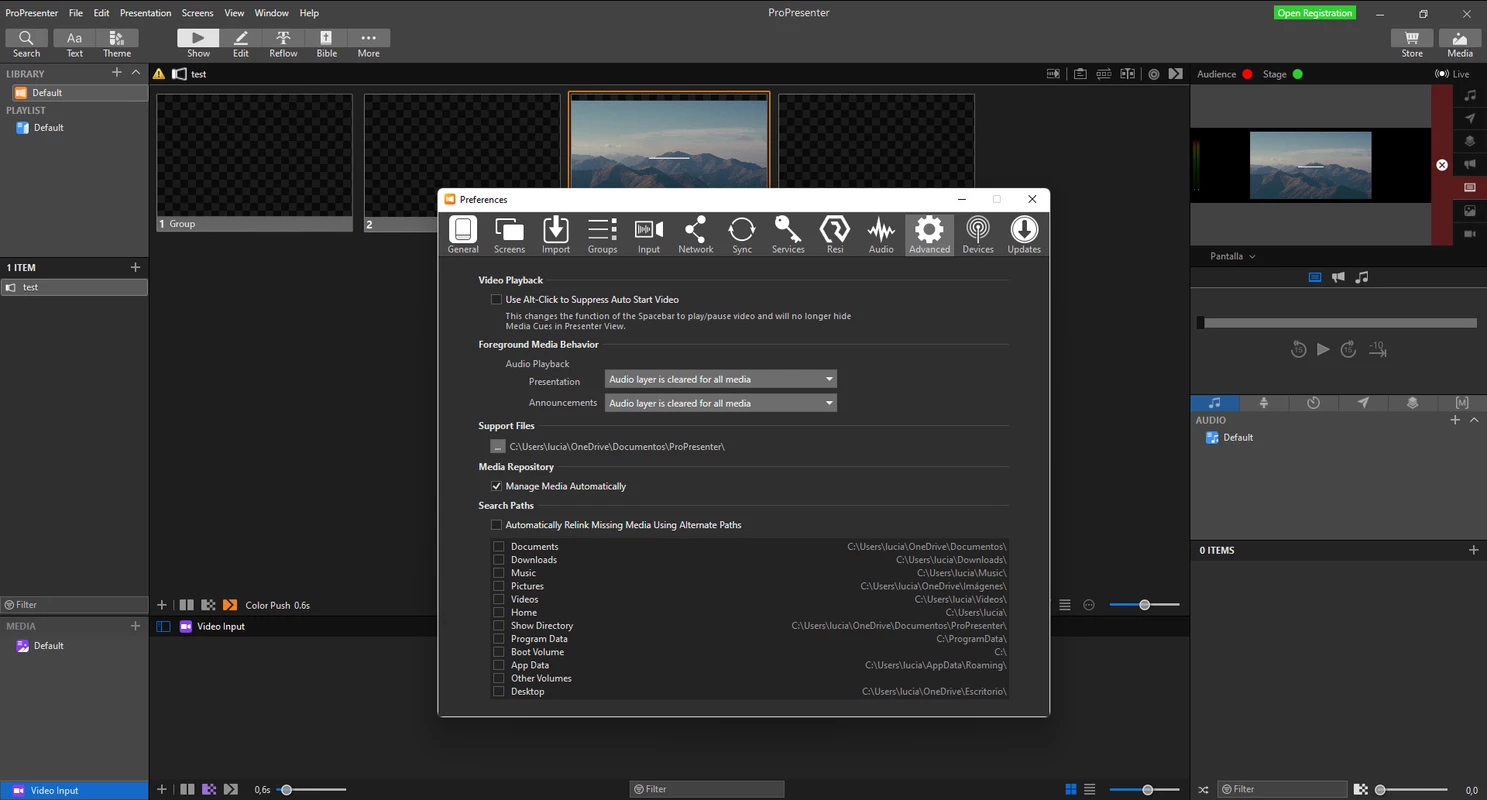
Task: Open the Input camera icon
Action: [649, 235]
